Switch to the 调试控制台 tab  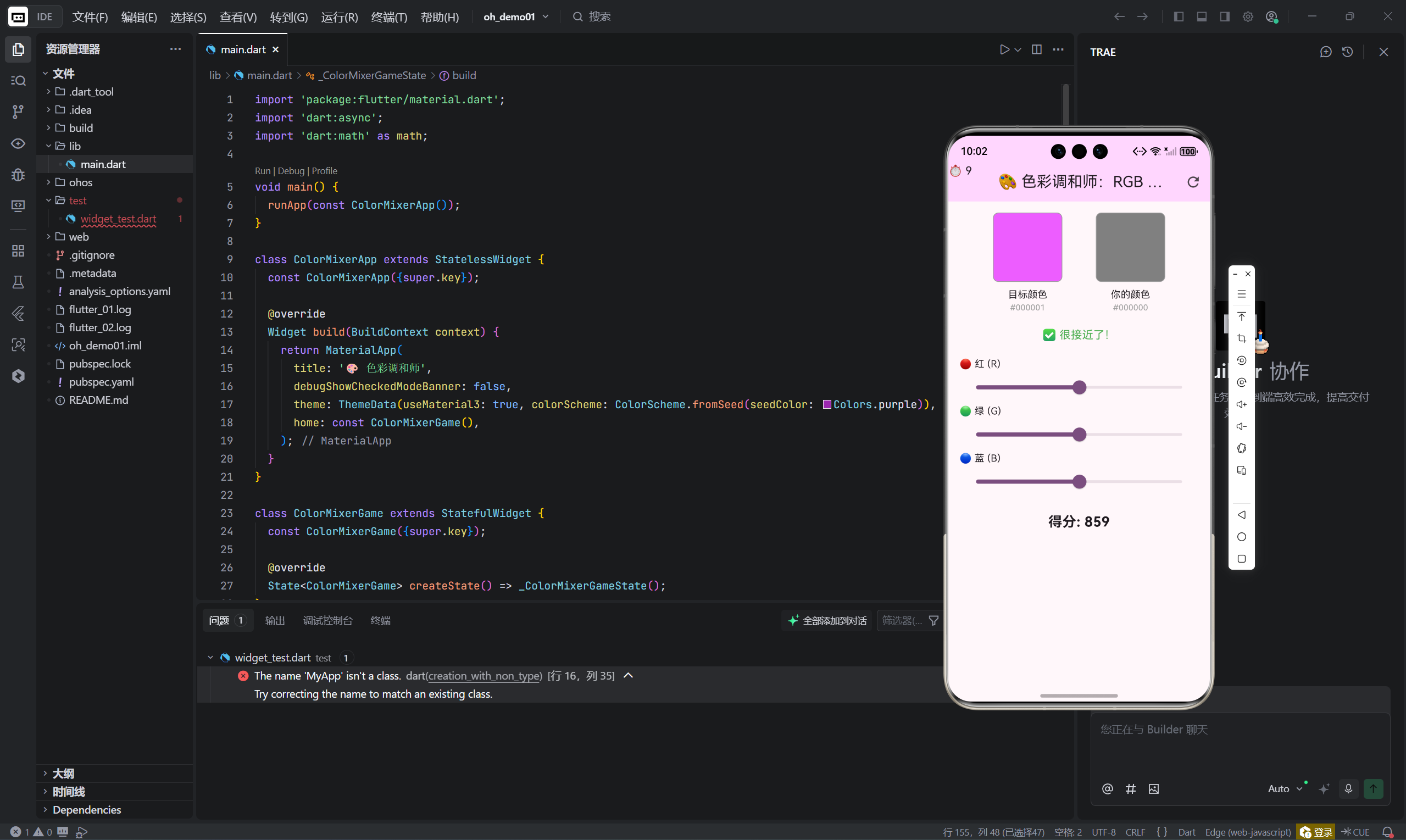[327, 620]
